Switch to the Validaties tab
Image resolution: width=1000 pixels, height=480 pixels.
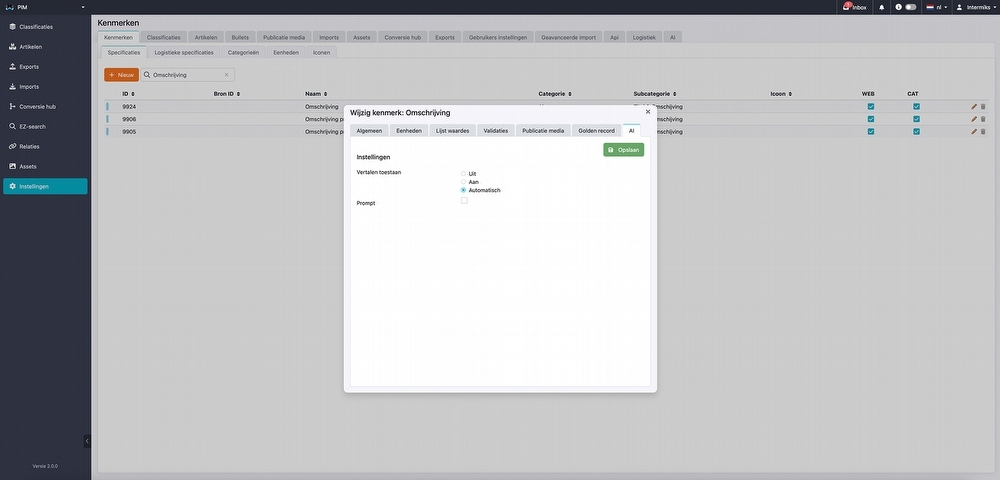pyautogui.click(x=495, y=130)
